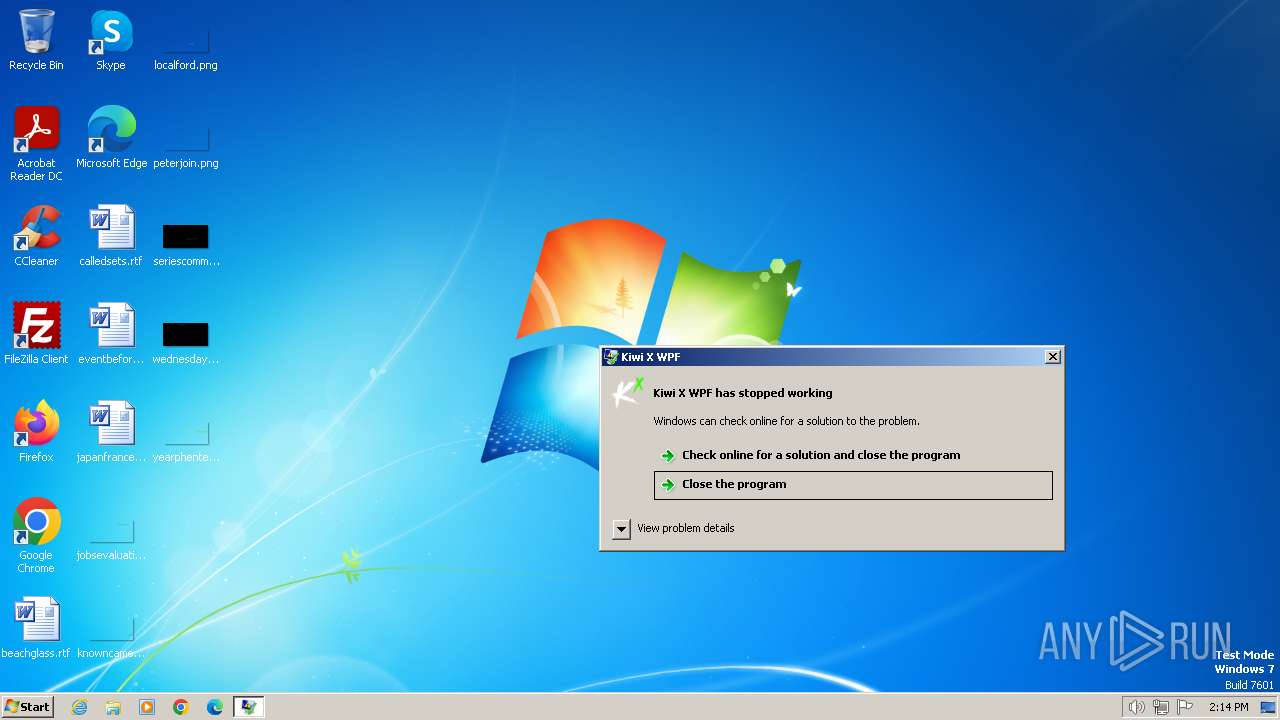Open Windows Explorer folder in taskbar
Viewport: 1280px width, 720px height.
[113, 707]
